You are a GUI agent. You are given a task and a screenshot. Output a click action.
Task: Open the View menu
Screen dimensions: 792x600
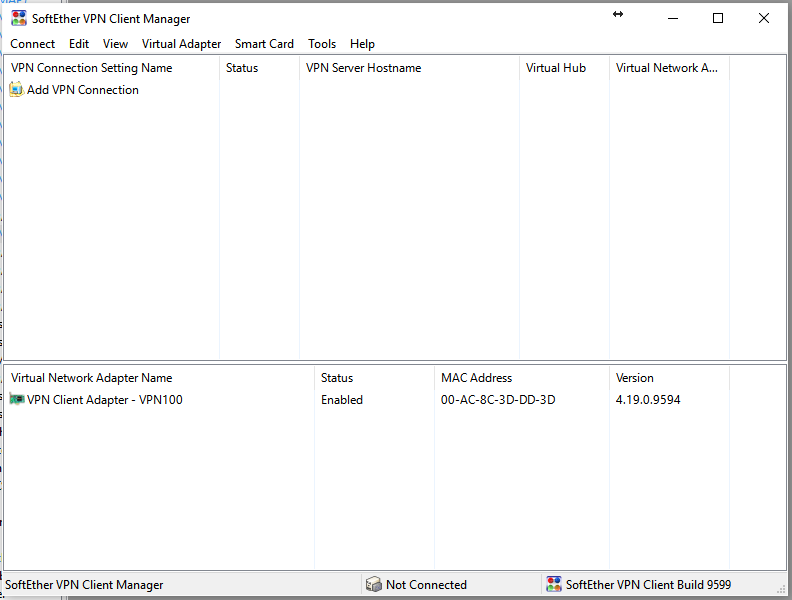pyautogui.click(x=115, y=44)
